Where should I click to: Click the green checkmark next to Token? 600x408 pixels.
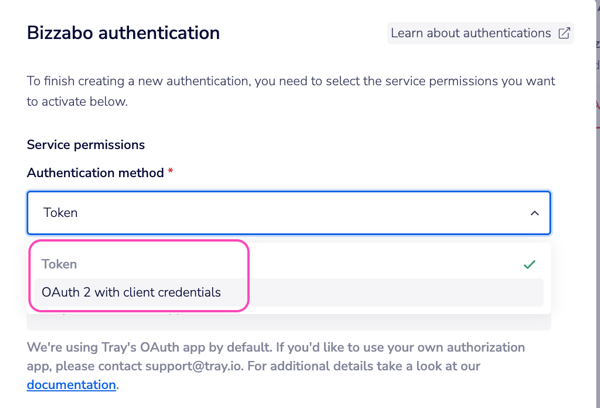[529, 264]
